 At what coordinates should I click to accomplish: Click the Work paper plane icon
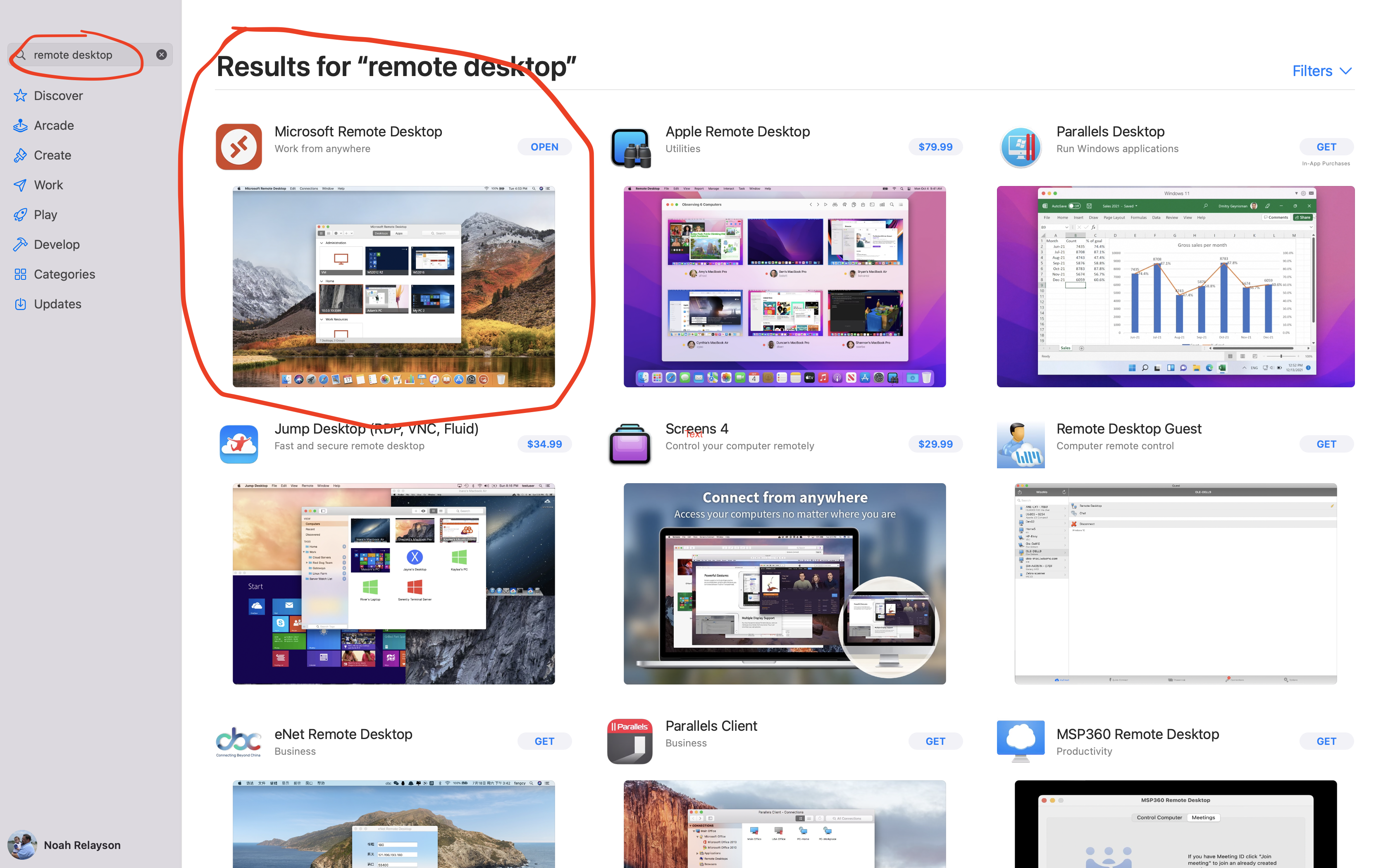[21, 185]
